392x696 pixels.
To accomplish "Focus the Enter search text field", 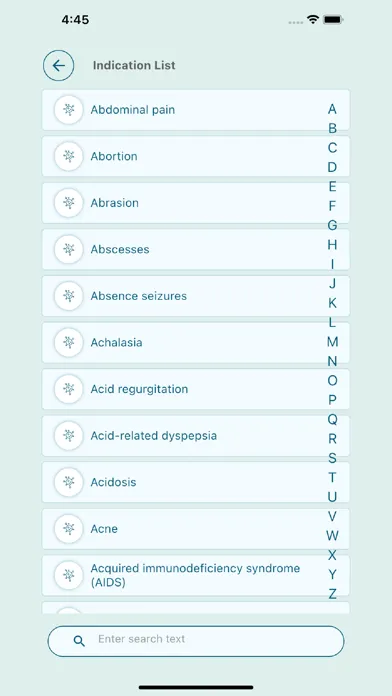I will coord(196,641).
